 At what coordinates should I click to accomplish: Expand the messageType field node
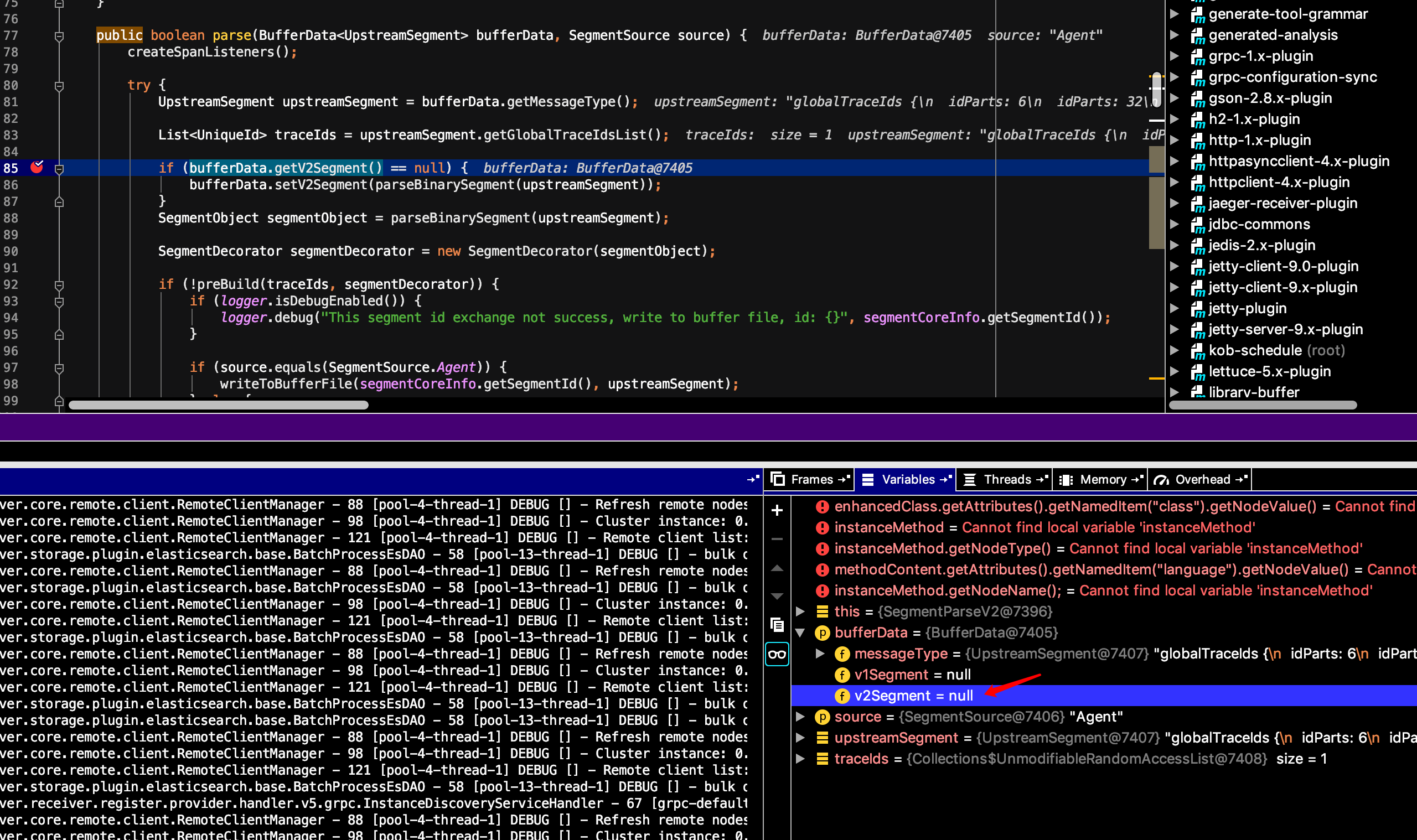[x=820, y=654]
